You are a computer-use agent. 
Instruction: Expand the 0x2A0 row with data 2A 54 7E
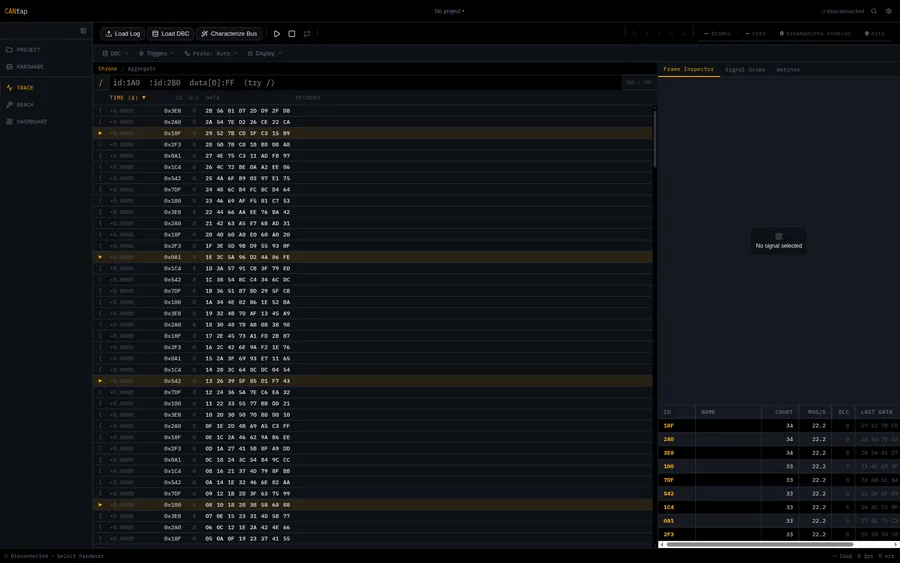point(100,122)
